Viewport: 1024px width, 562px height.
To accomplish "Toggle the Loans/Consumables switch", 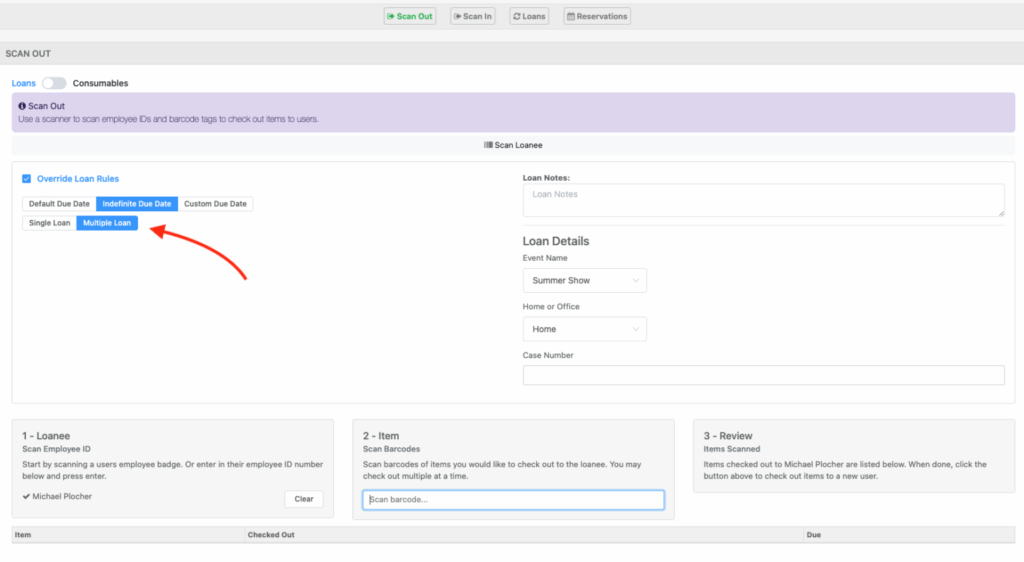I will pyautogui.click(x=54, y=83).
